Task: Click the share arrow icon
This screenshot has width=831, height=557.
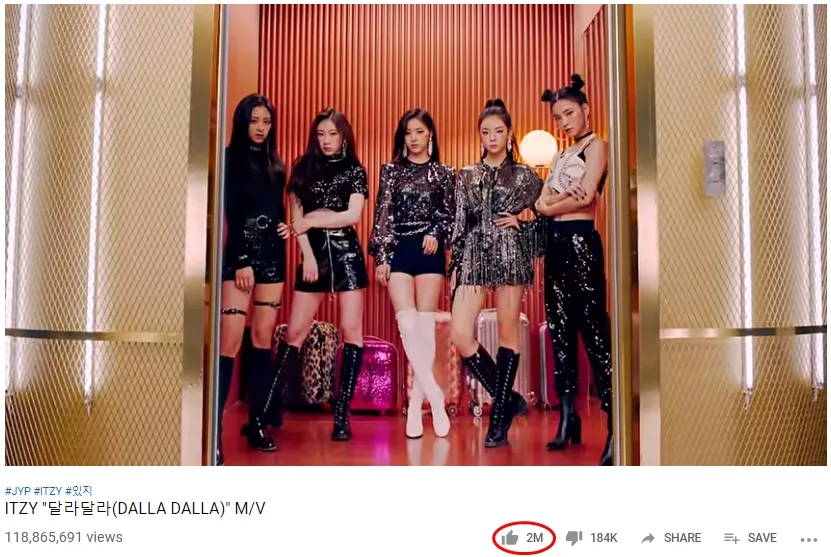Action: click(x=648, y=538)
